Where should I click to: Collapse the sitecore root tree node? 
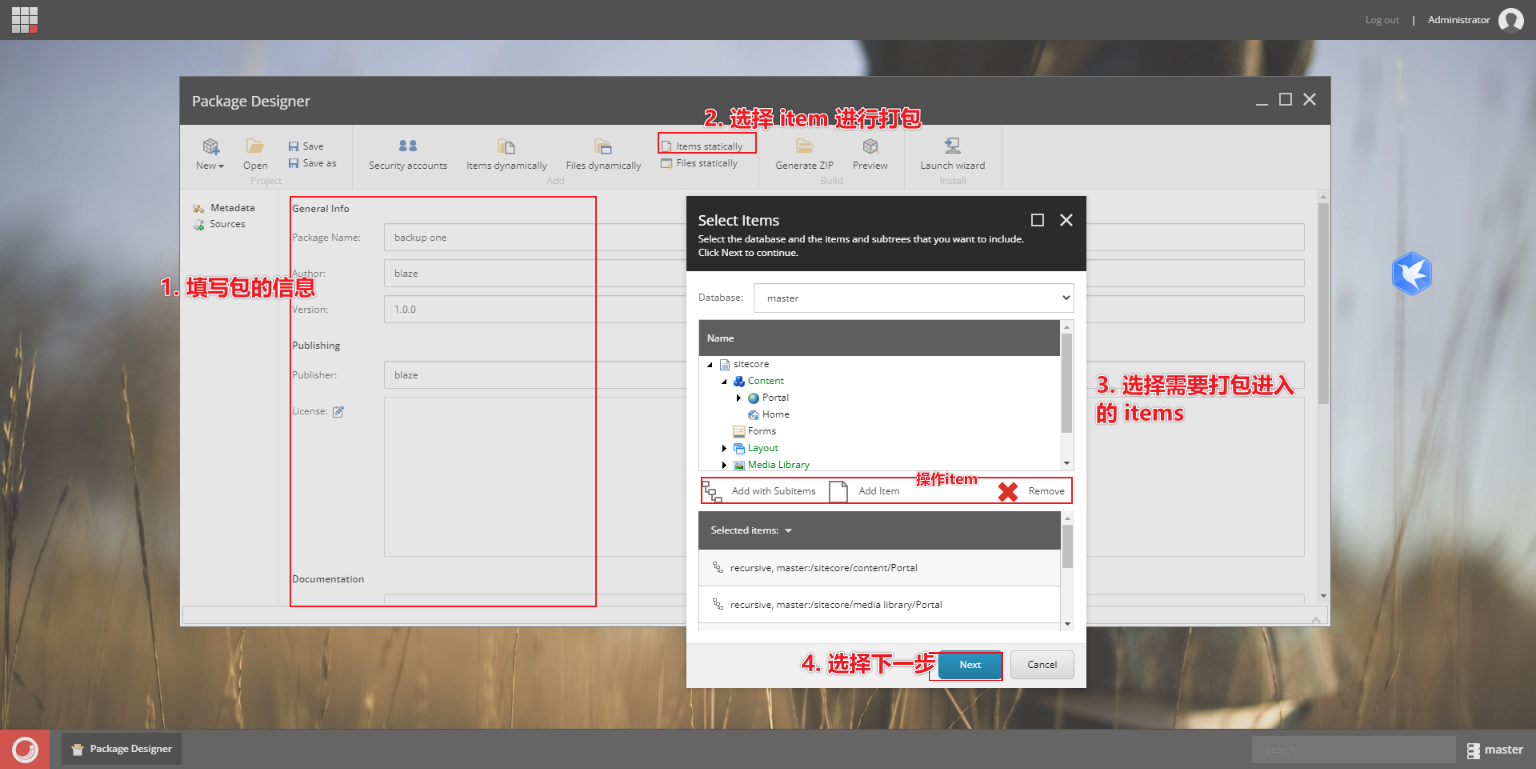(709, 365)
